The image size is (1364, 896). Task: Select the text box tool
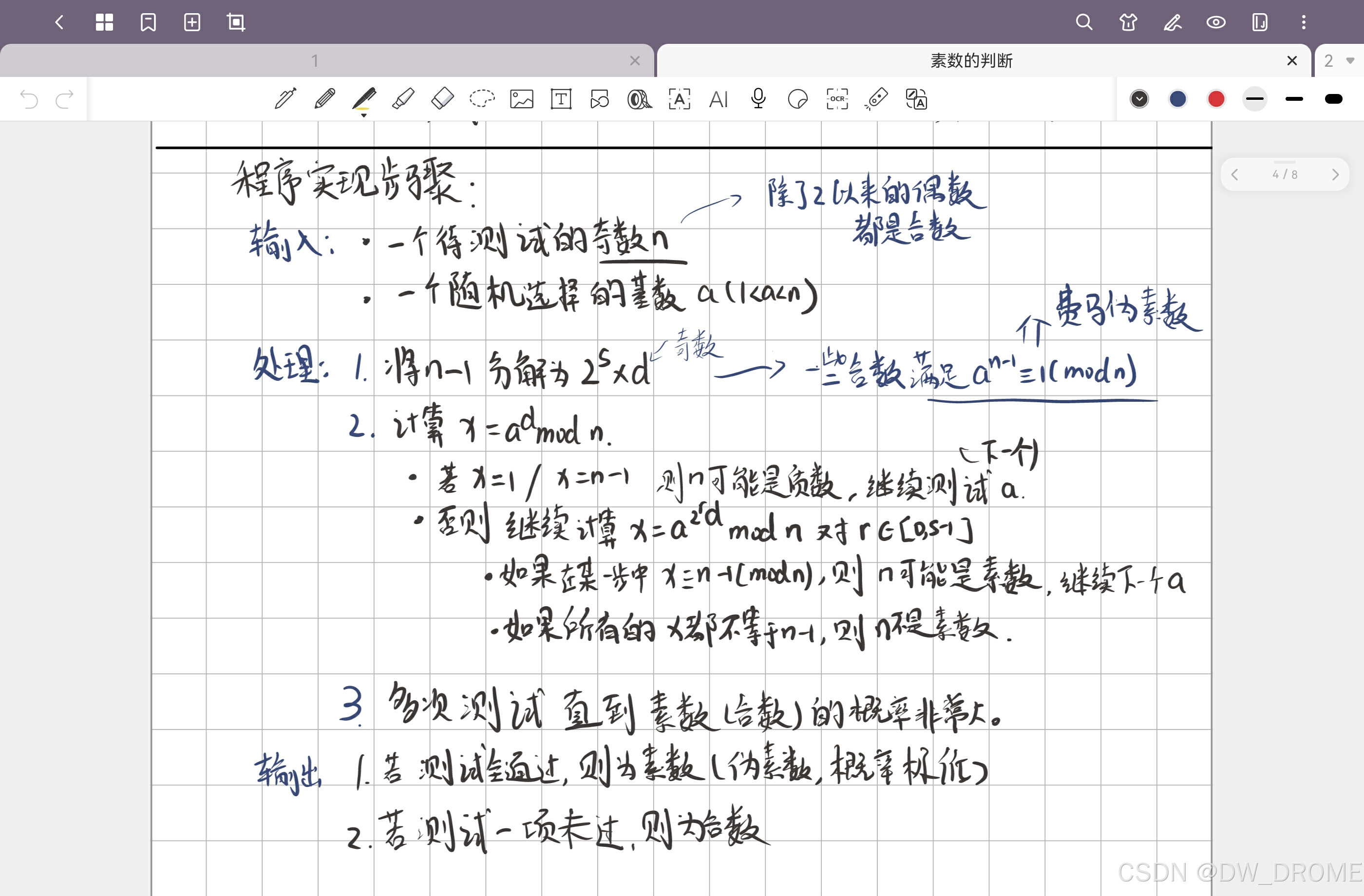[x=561, y=99]
